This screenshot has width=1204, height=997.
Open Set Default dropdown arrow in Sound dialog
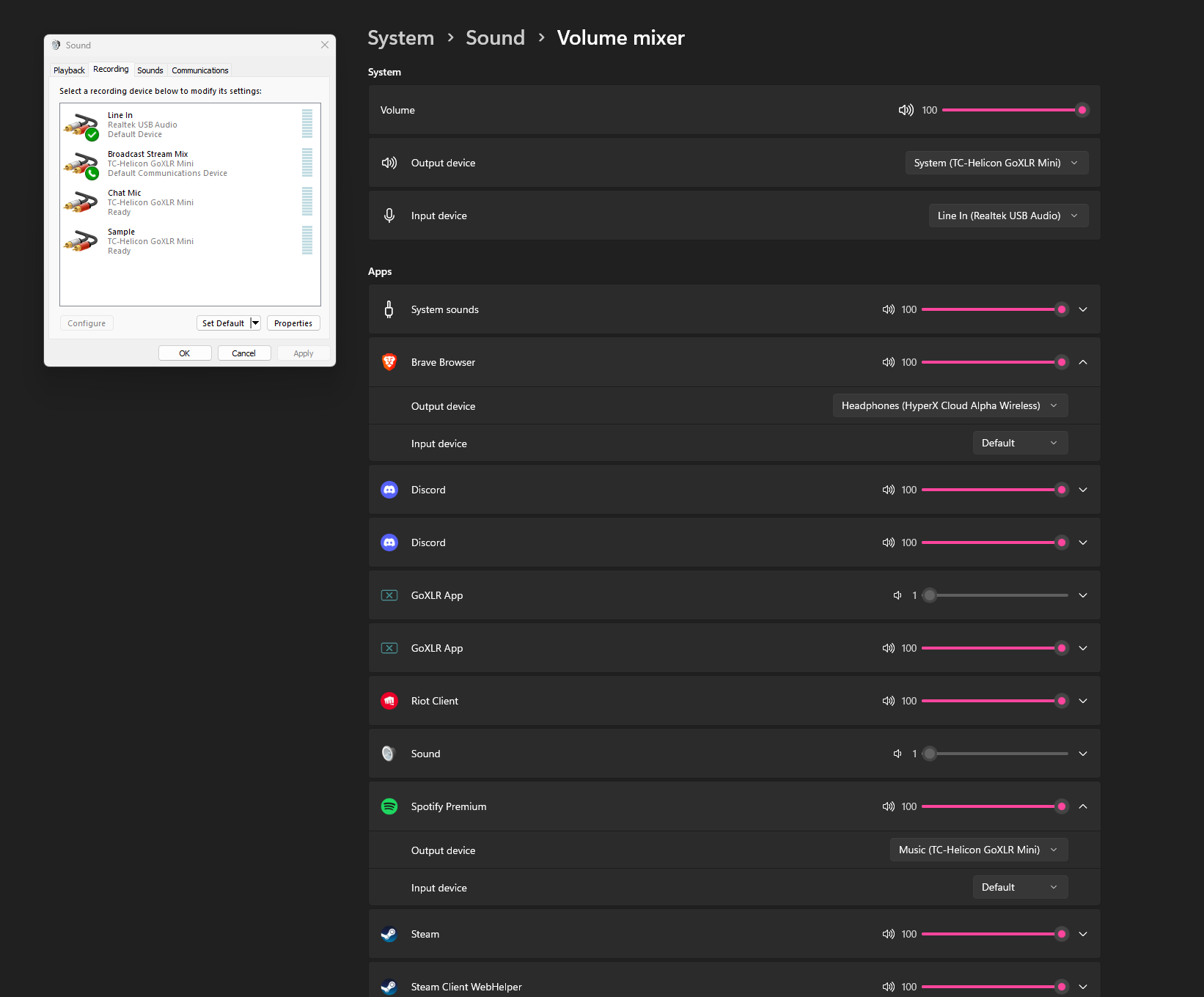click(x=255, y=323)
